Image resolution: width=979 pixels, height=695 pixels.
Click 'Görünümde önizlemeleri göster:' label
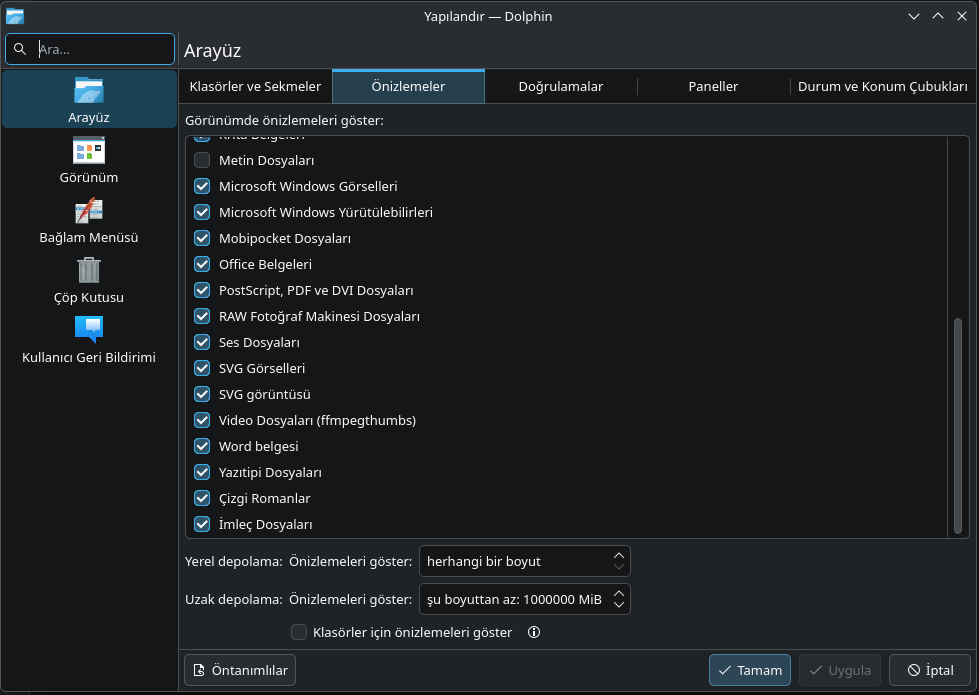(x=284, y=121)
